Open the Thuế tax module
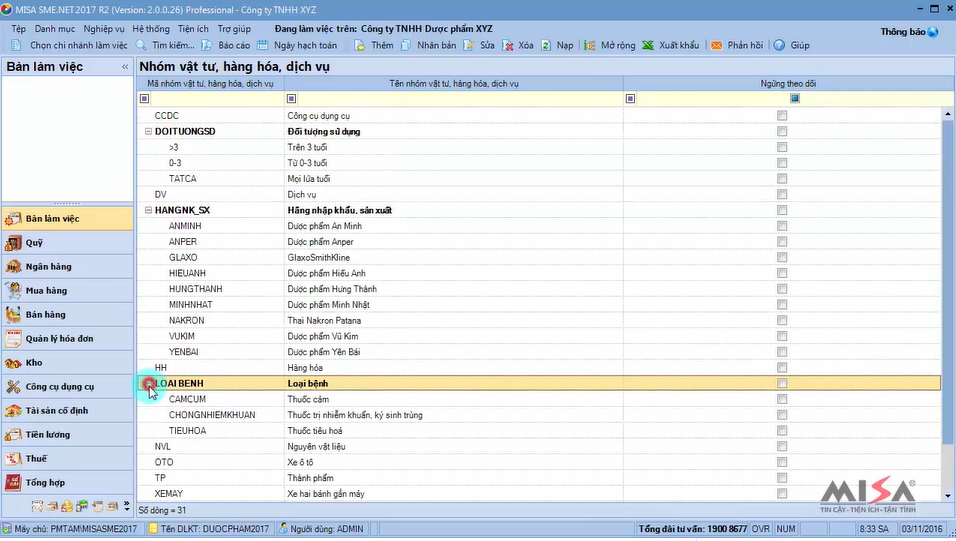Image resolution: width=956 pixels, height=541 pixels. pos(67,459)
